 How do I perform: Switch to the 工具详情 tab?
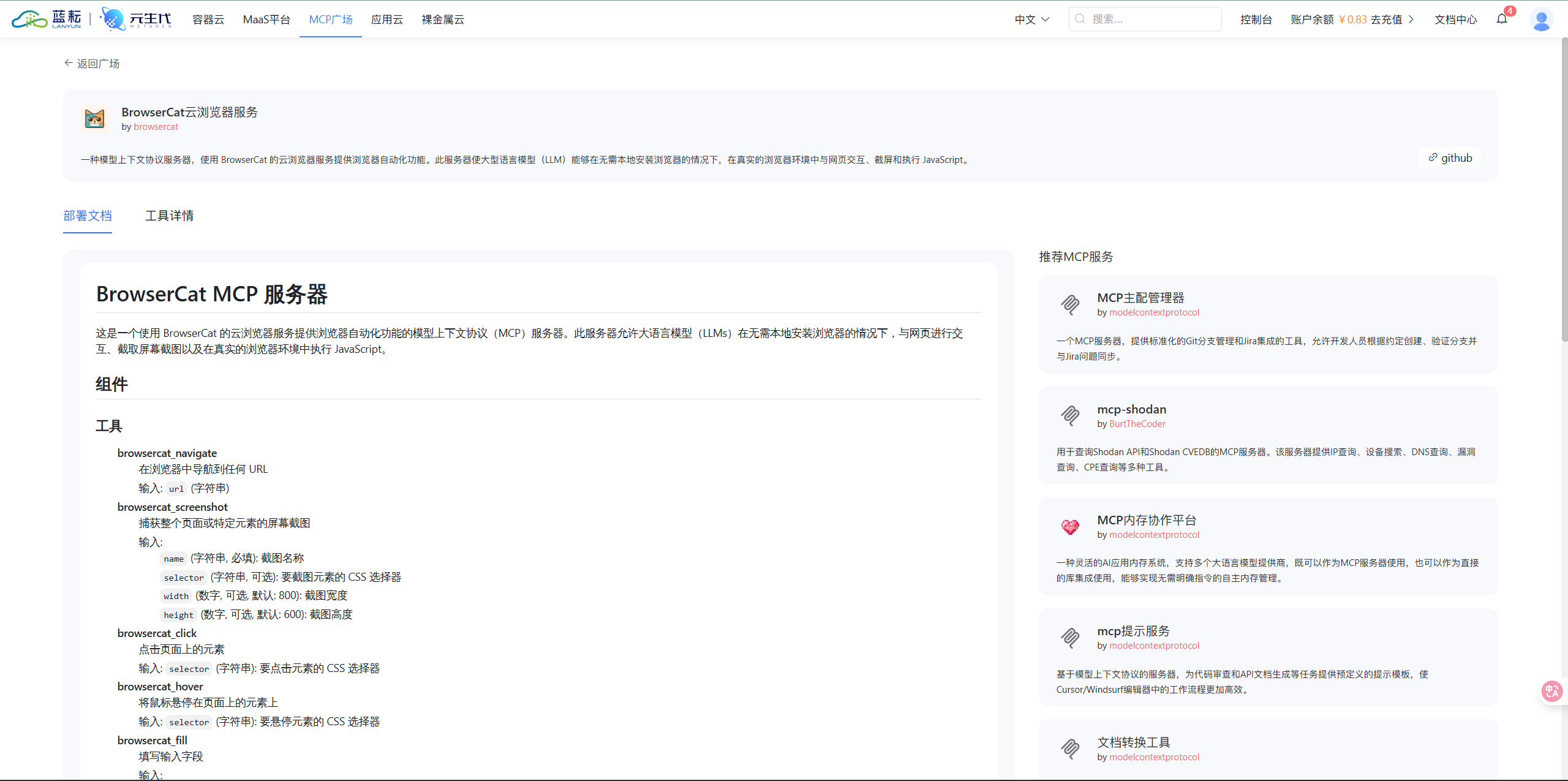coord(170,216)
